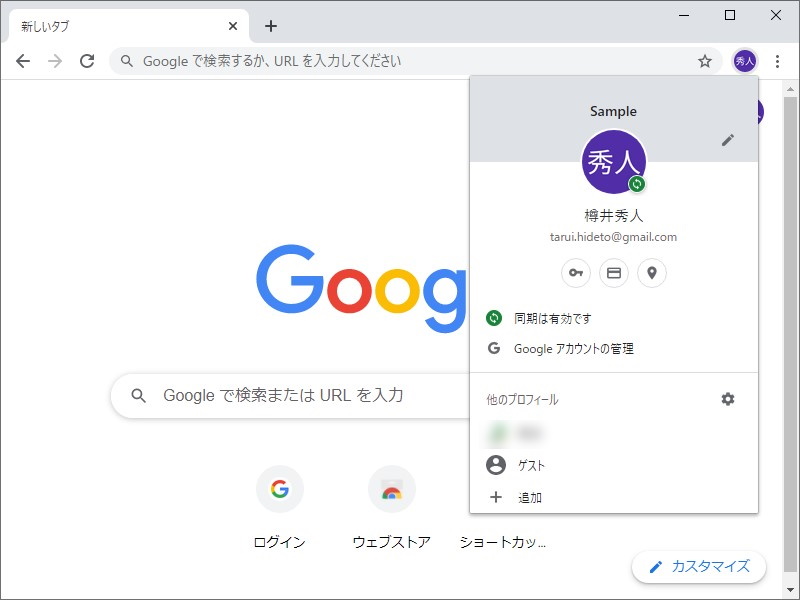This screenshot has width=800, height=600.
Task: Click the green sync icon in the menu row
Action: [493, 318]
